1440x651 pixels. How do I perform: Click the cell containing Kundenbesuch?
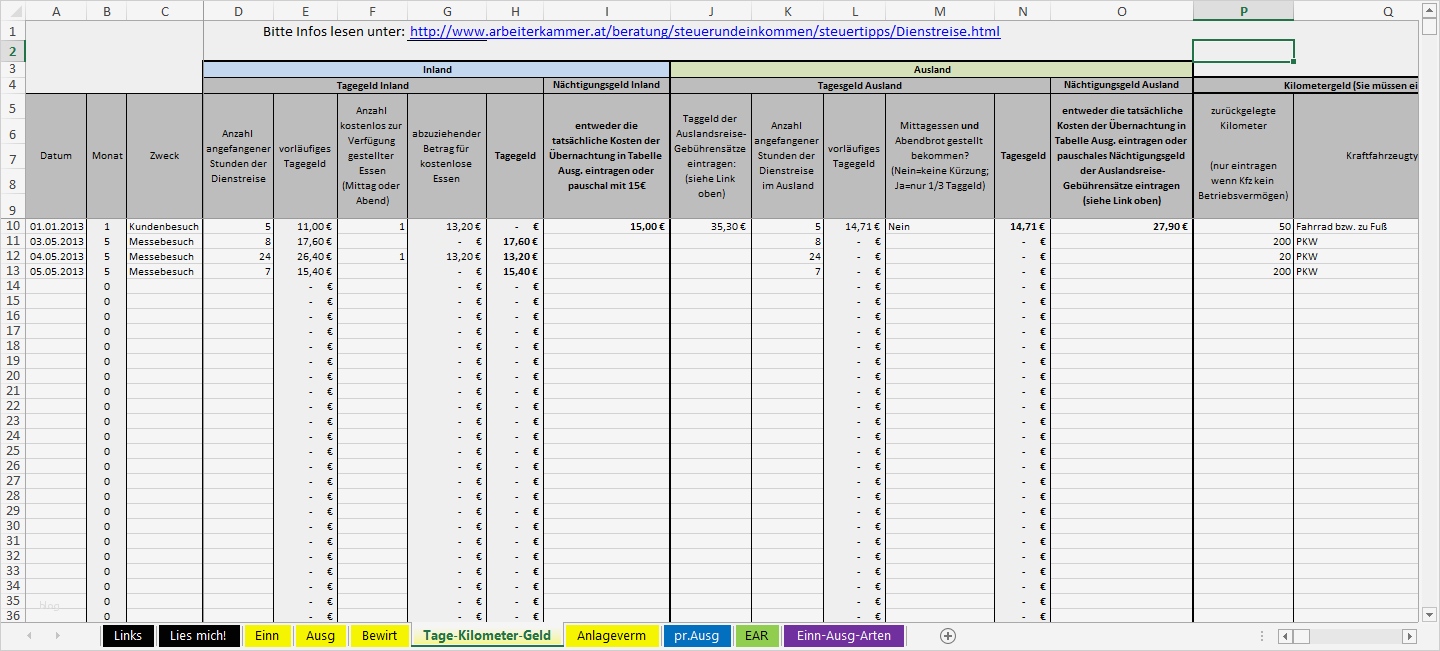pos(163,226)
